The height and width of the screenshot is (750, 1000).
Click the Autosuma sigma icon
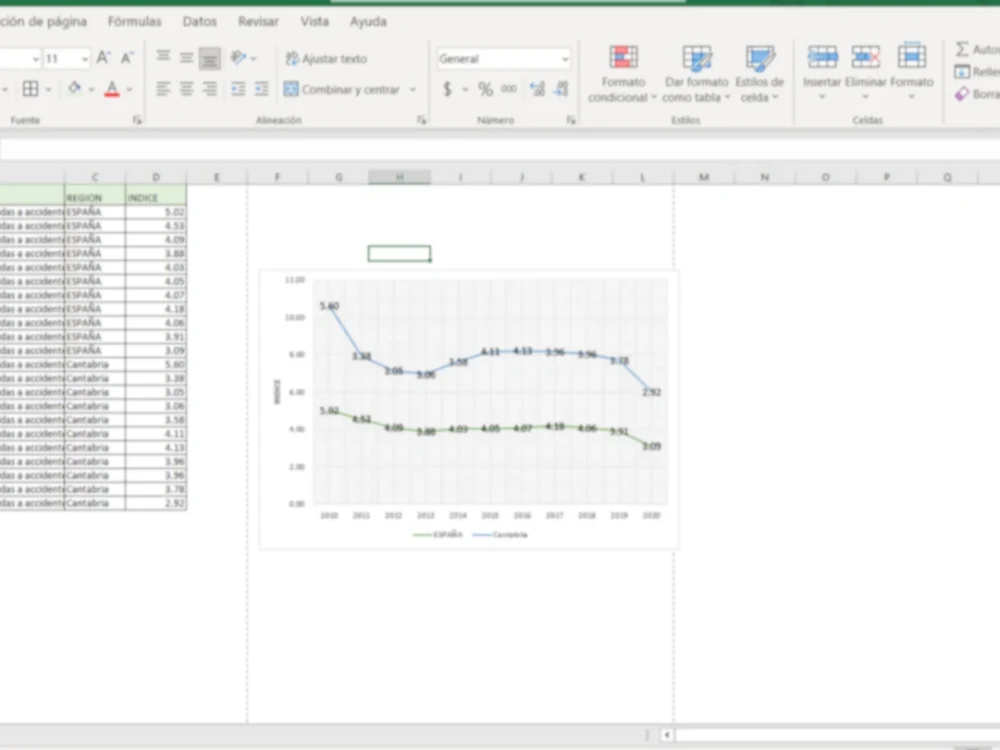962,49
